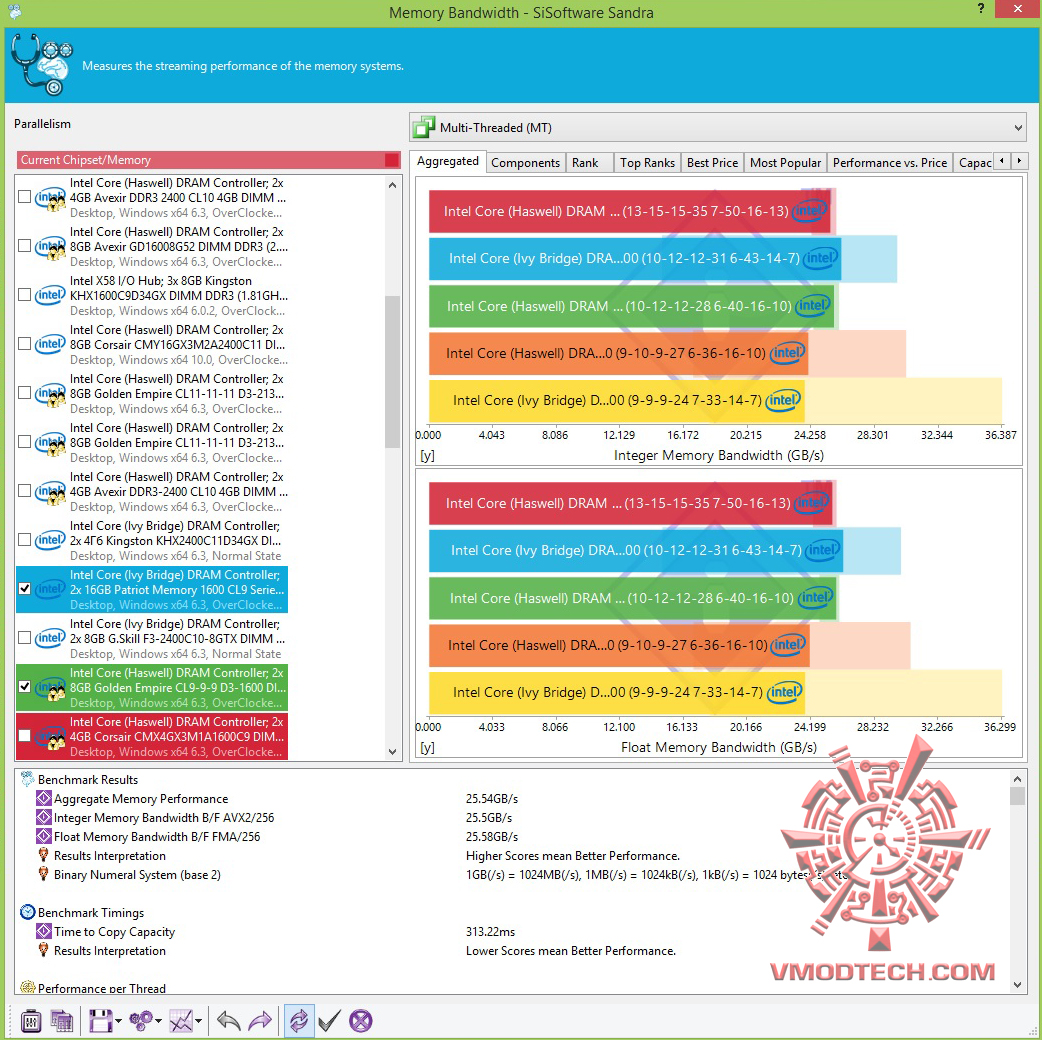Click the help question mark icon
Image resolution: width=1042 pixels, height=1040 pixels.
[981, 9]
